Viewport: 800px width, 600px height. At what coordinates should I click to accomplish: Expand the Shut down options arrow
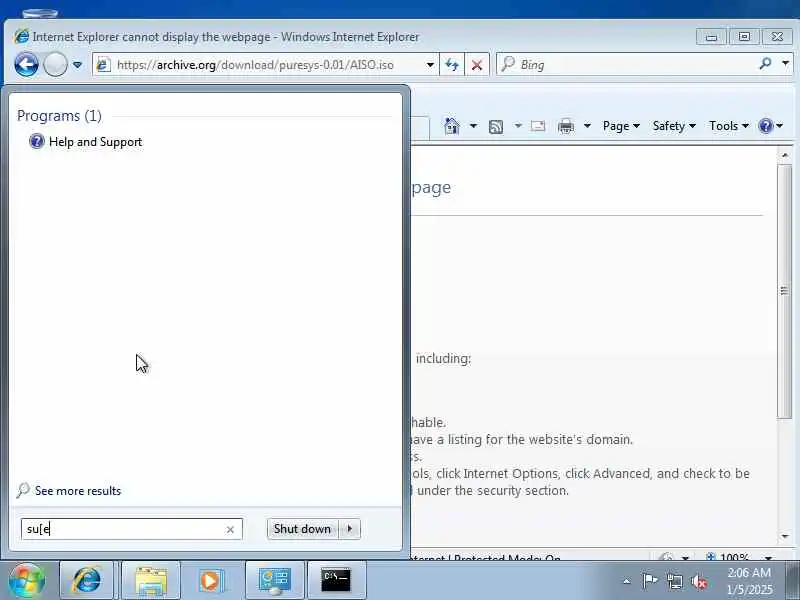click(x=349, y=529)
